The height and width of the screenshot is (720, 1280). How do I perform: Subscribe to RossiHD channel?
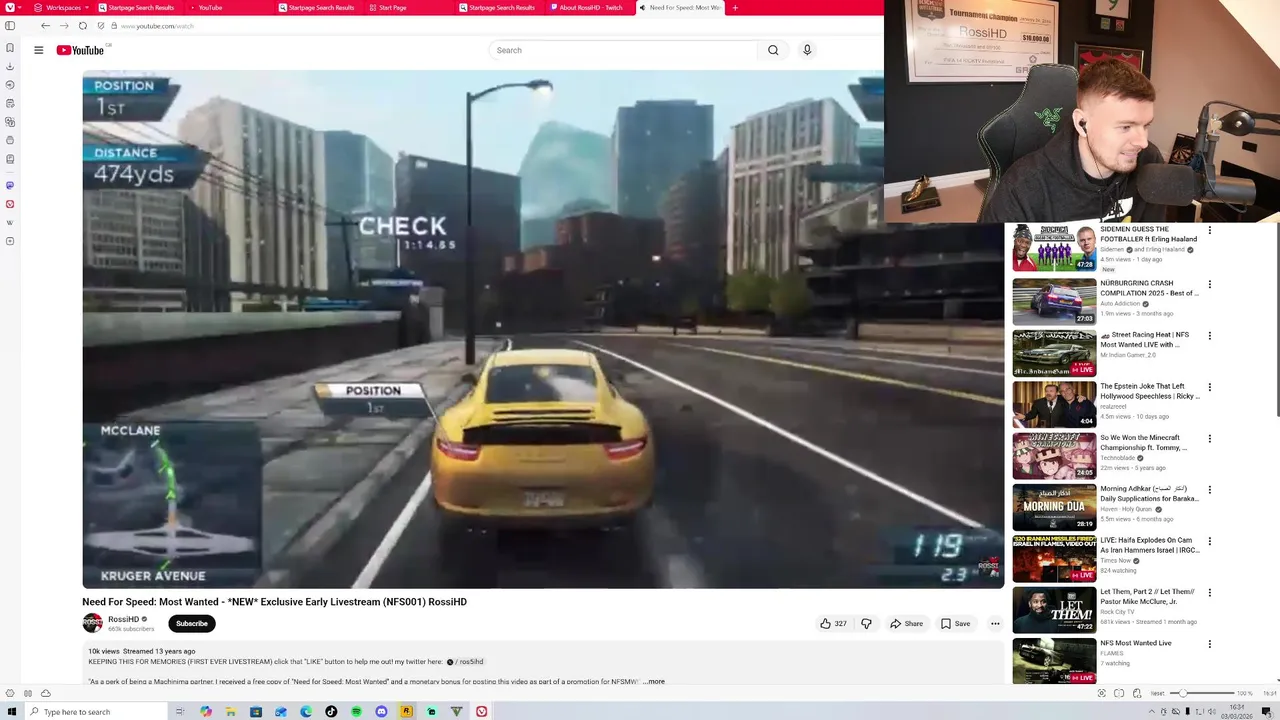coord(192,623)
